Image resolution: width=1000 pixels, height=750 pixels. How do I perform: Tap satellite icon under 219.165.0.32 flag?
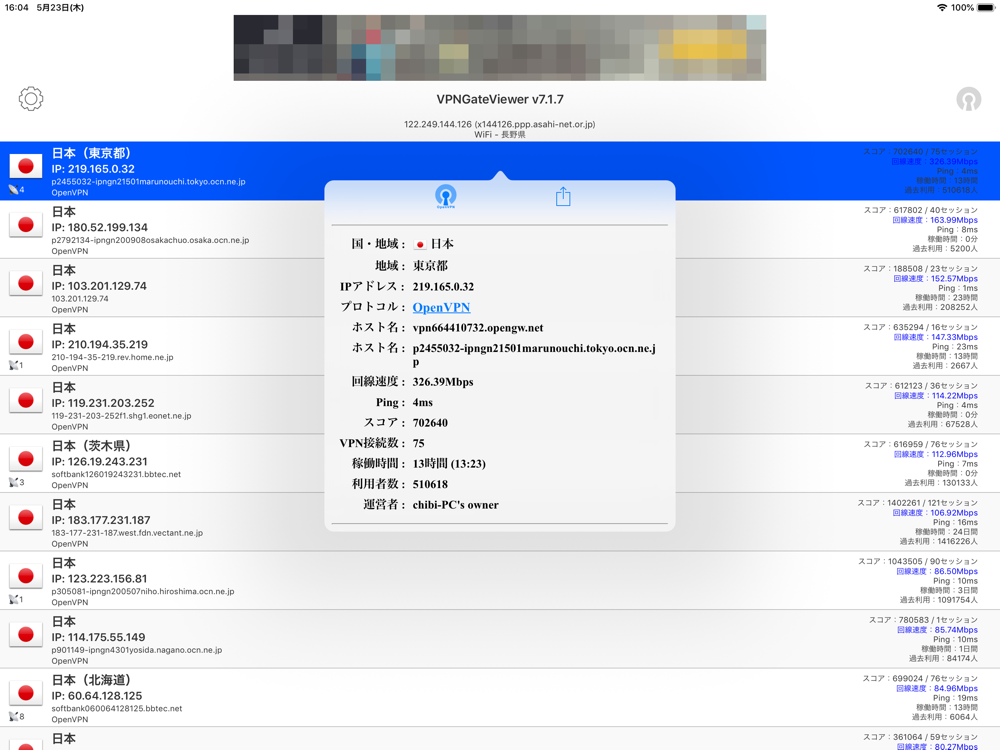click(13, 189)
